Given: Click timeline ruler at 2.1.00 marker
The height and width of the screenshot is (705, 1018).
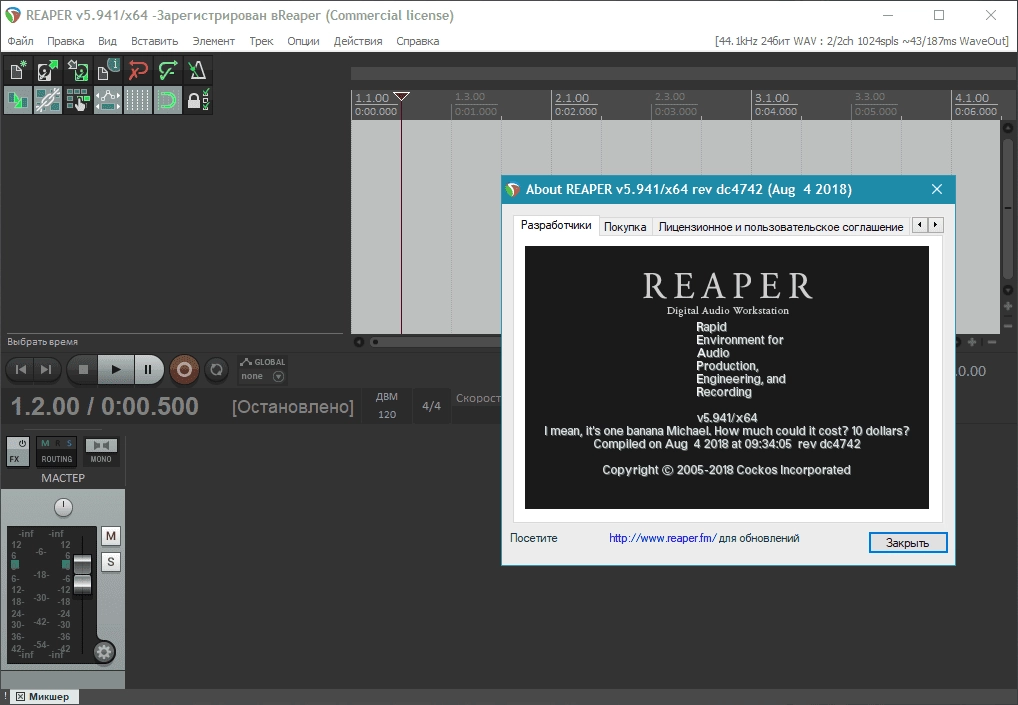Looking at the screenshot, I should pyautogui.click(x=572, y=98).
